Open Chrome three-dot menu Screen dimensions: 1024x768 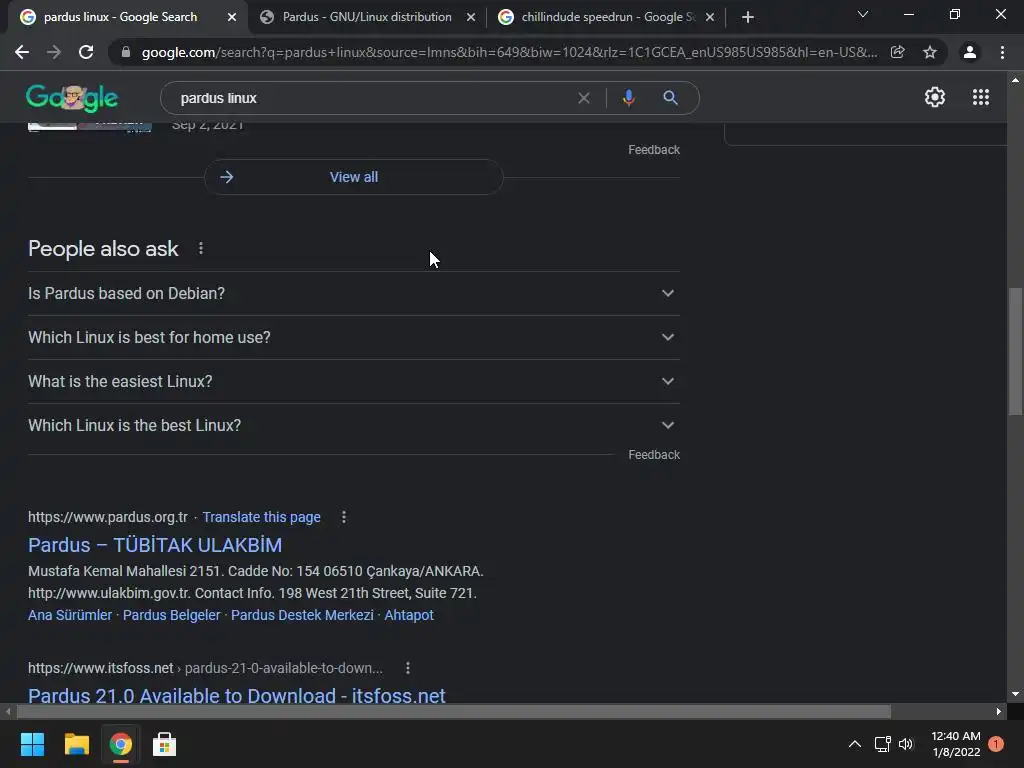coord(1002,52)
